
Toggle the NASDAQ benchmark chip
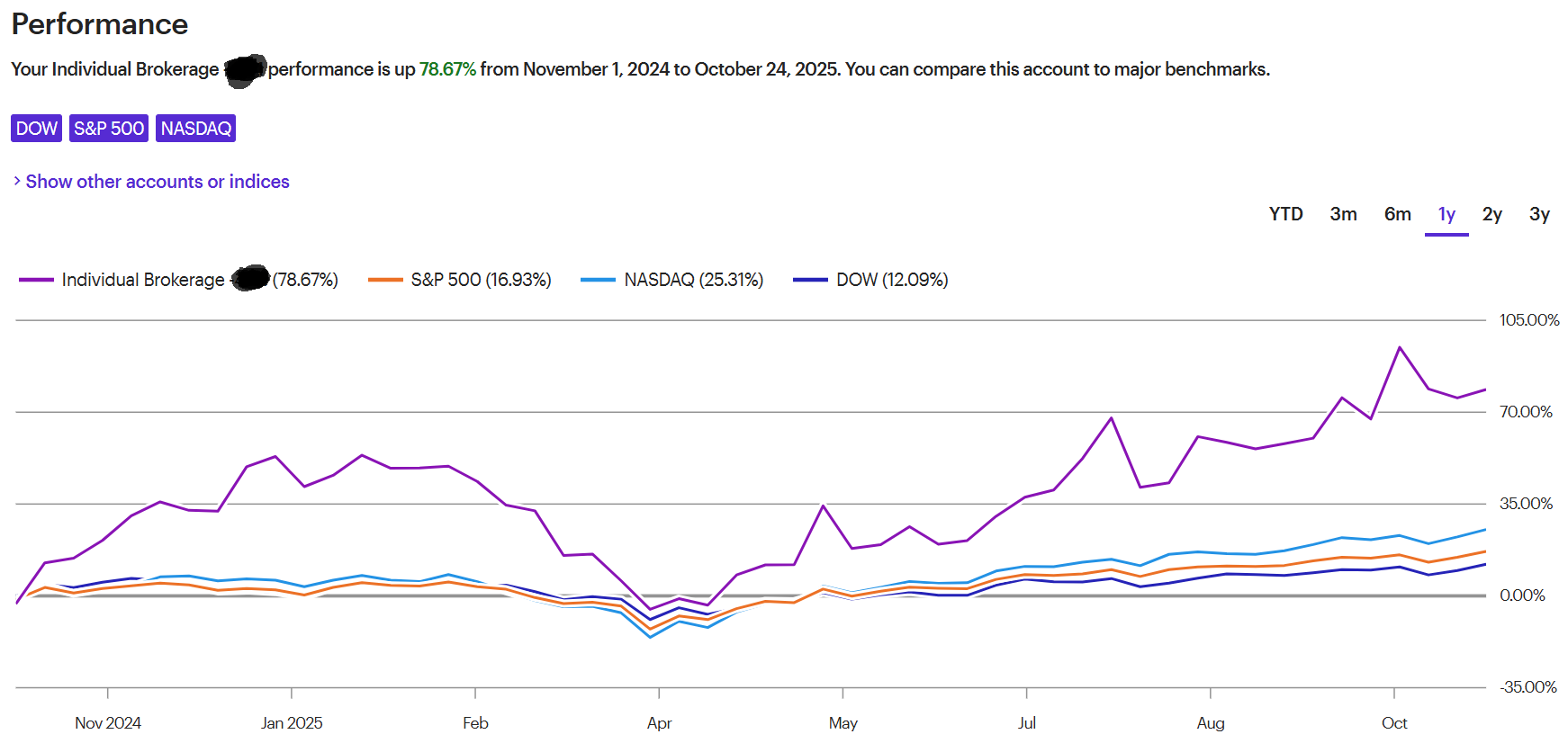pos(195,129)
